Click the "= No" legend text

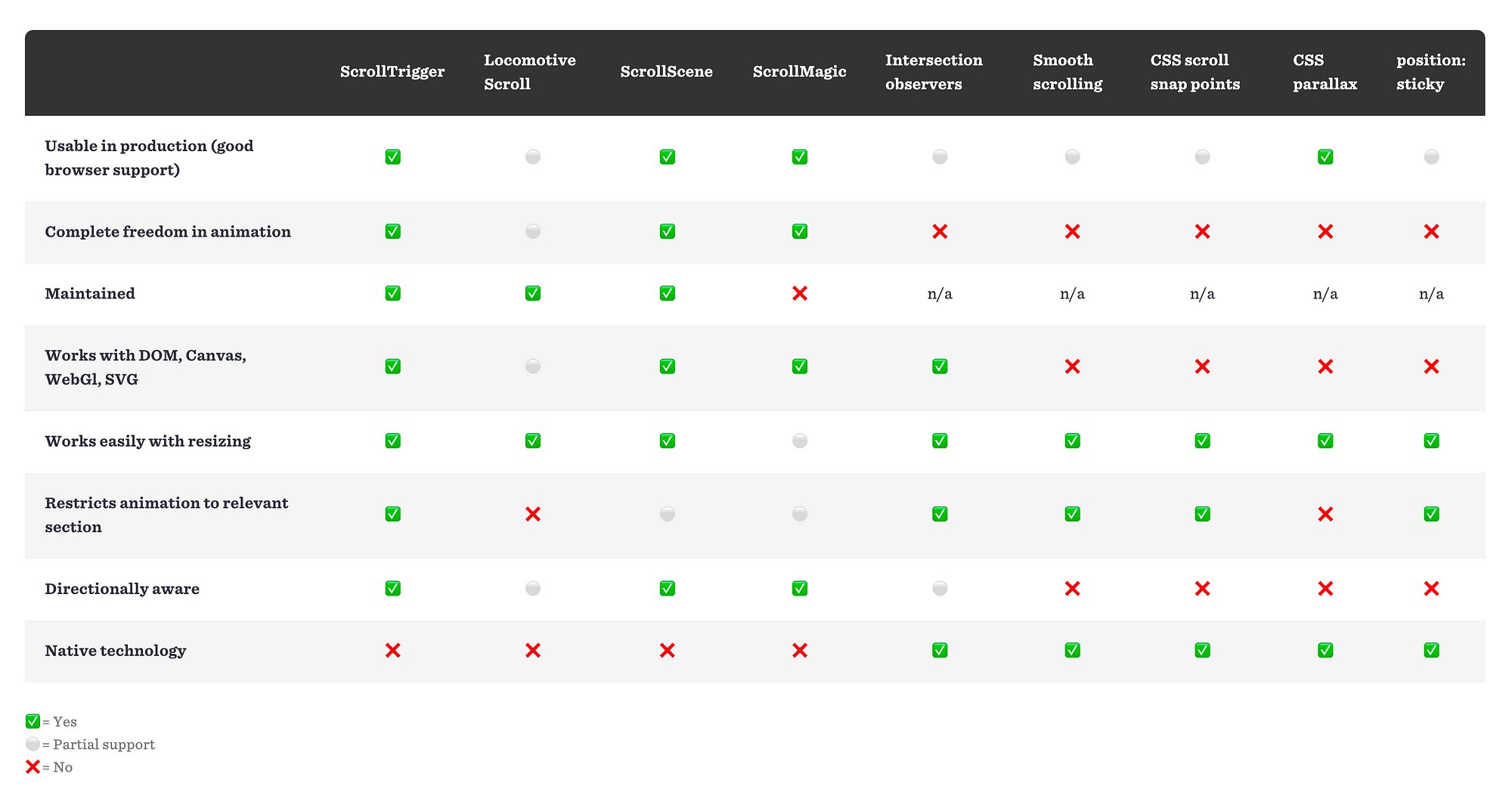[x=57, y=767]
